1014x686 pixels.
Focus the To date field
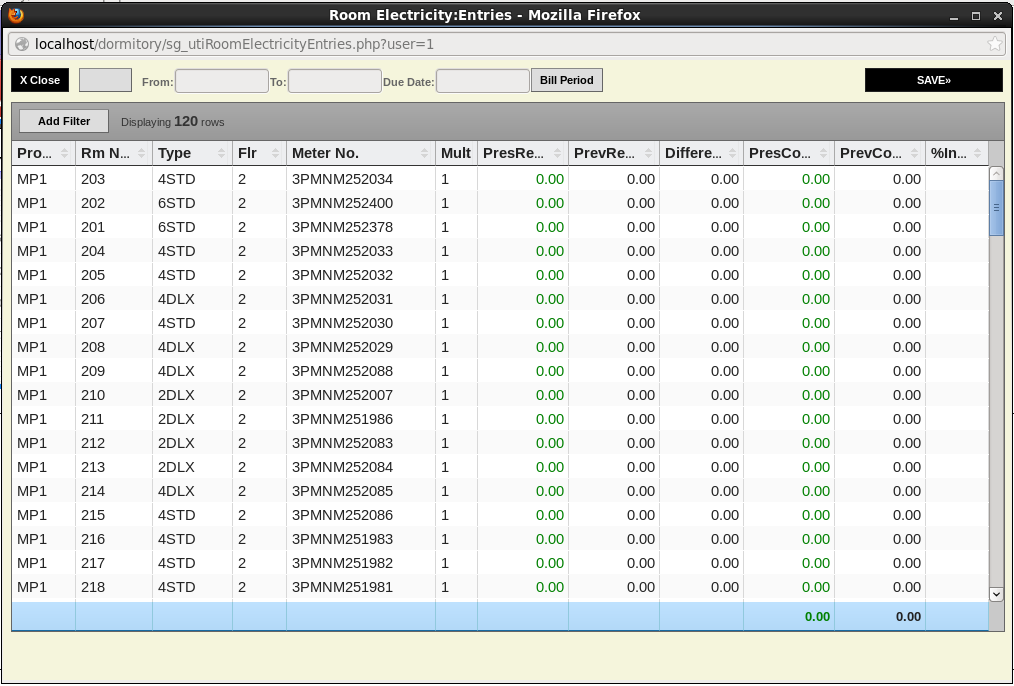pyautogui.click(x=334, y=81)
